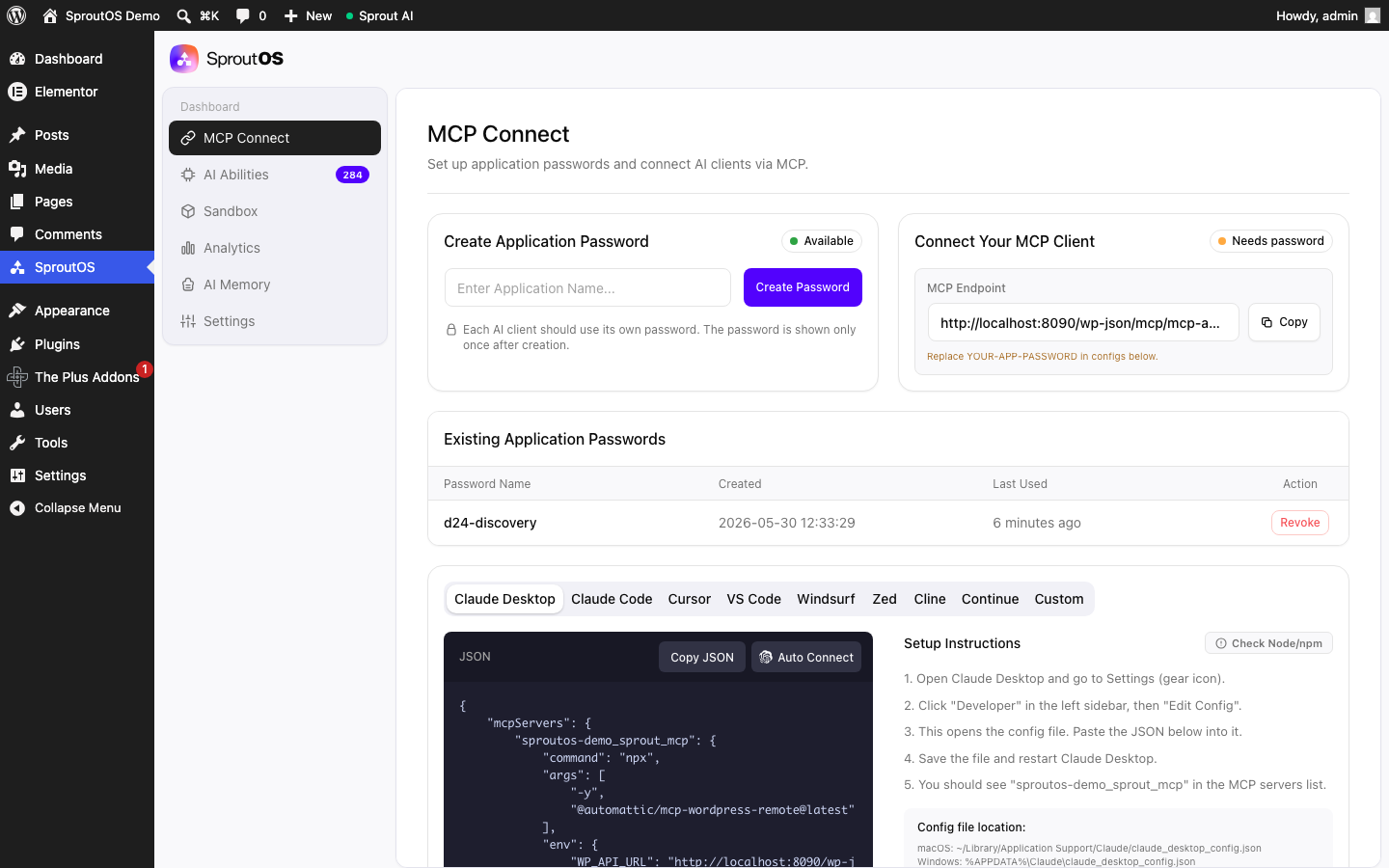Click the Create Password button
This screenshot has height=868, width=1389.
[803, 287]
